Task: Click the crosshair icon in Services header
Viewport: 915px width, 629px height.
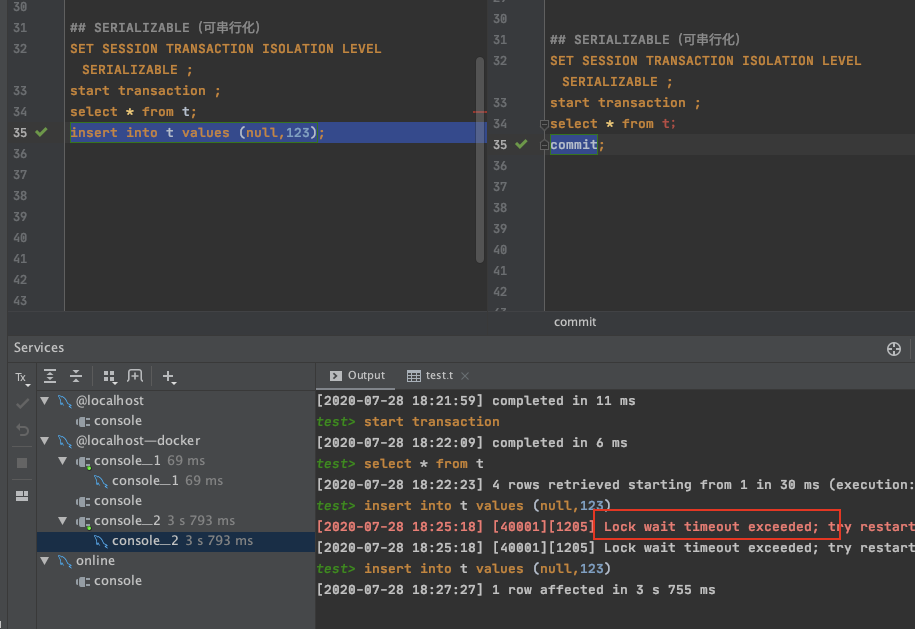Action: (x=893, y=349)
